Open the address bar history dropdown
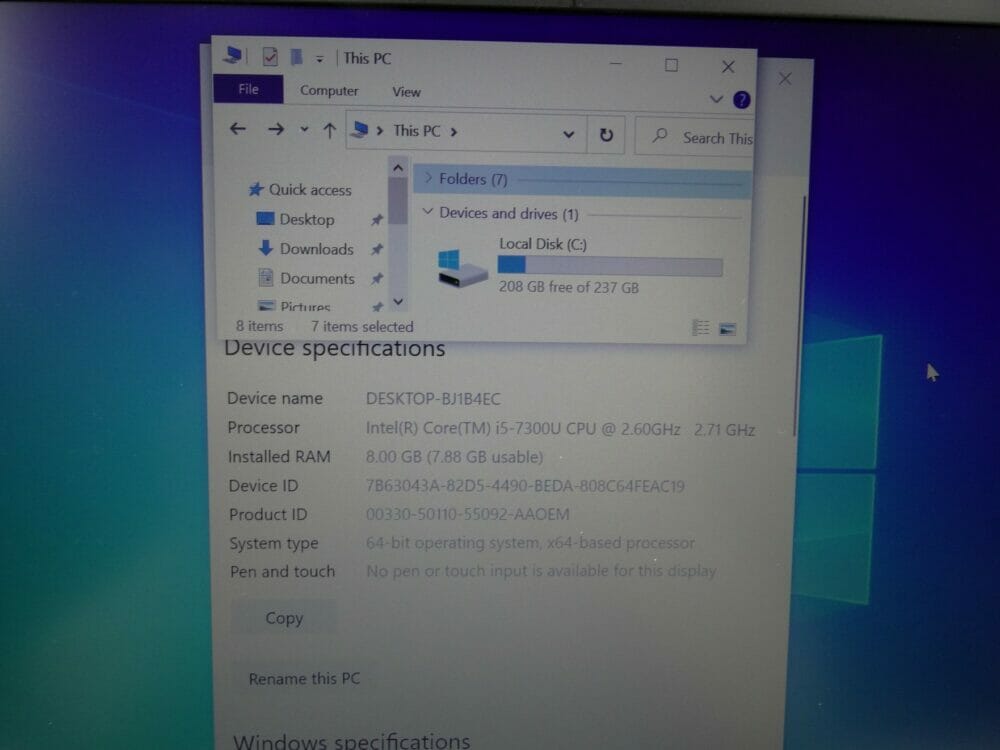The image size is (1000, 750). click(568, 134)
